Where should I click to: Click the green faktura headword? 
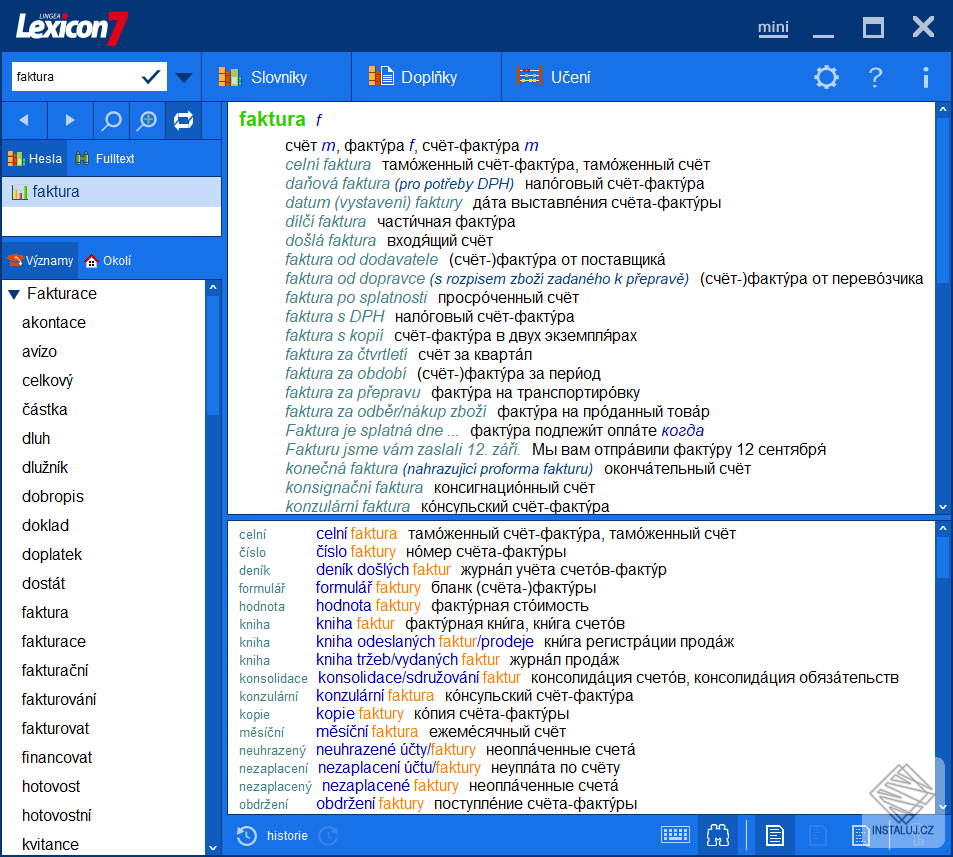pos(272,119)
